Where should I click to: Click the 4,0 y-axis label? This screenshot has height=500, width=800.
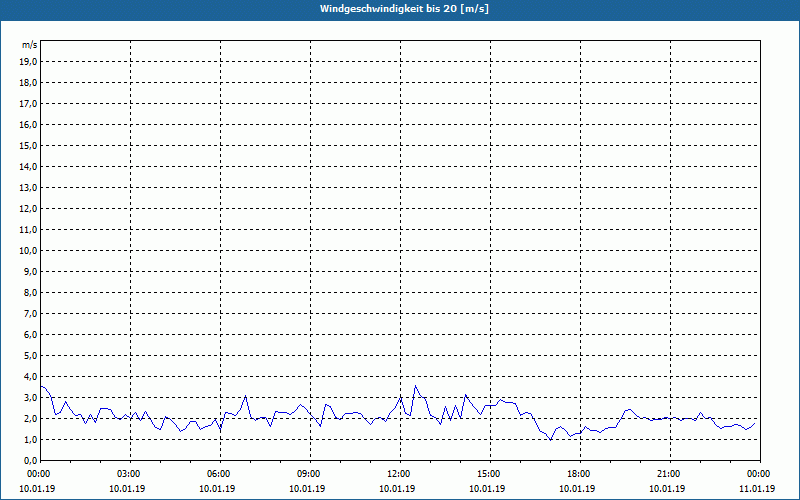click(30, 377)
